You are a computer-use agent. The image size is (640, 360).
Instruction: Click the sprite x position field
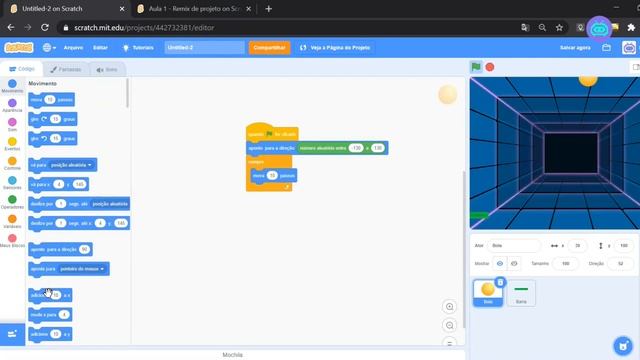pos(578,246)
